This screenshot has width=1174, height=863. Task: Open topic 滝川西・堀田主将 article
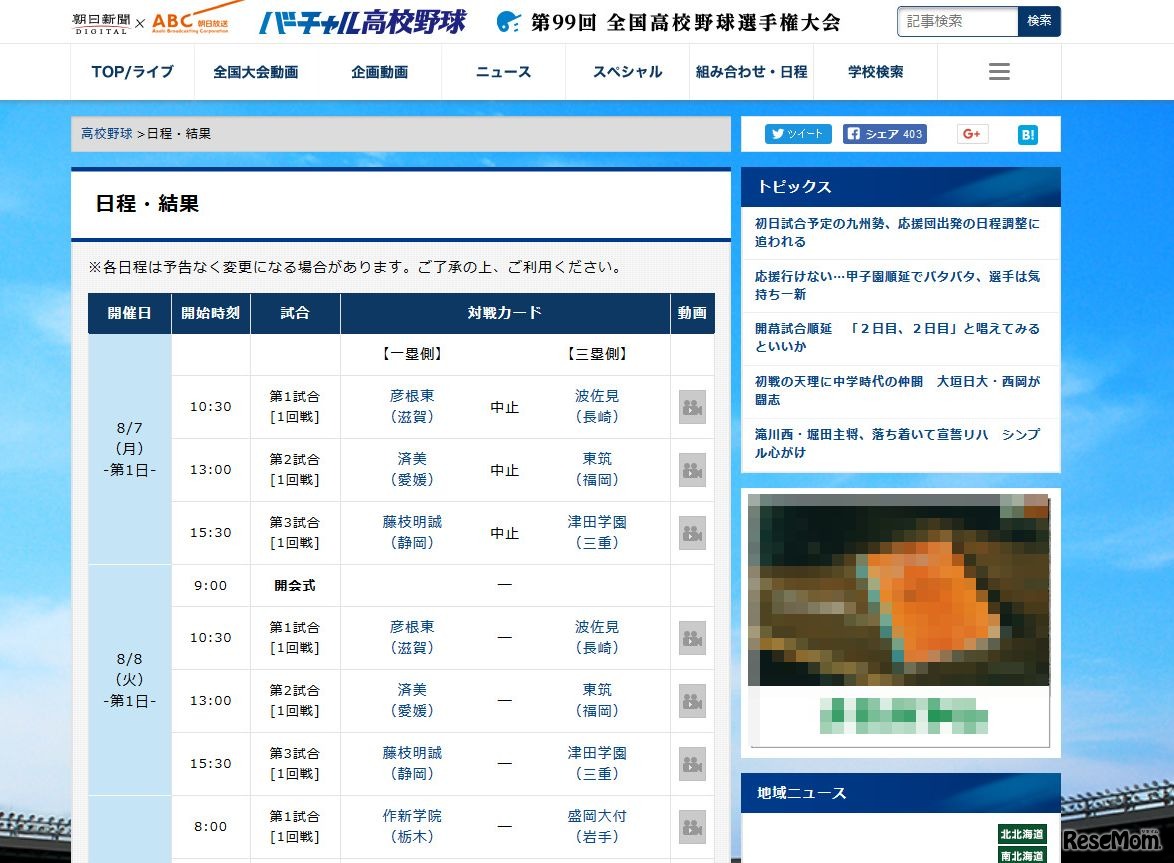[897, 443]
